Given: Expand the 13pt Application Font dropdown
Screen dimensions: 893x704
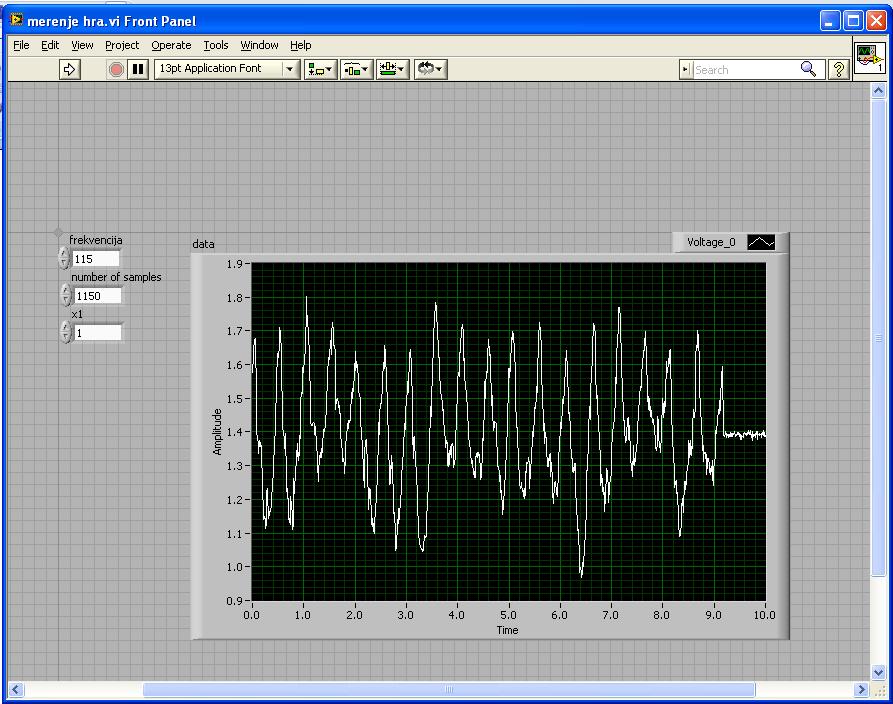Looking at the screenshot, I should 290,69.
